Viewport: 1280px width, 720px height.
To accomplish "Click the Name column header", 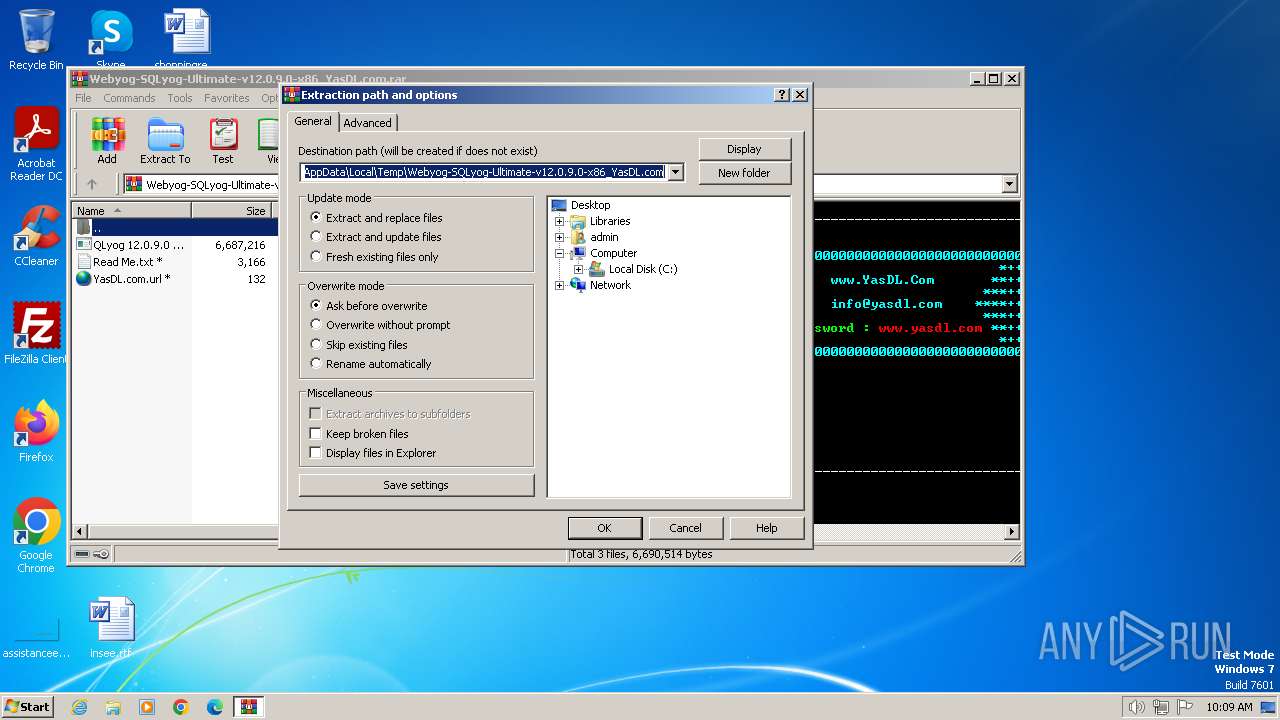I will point(132,211).
